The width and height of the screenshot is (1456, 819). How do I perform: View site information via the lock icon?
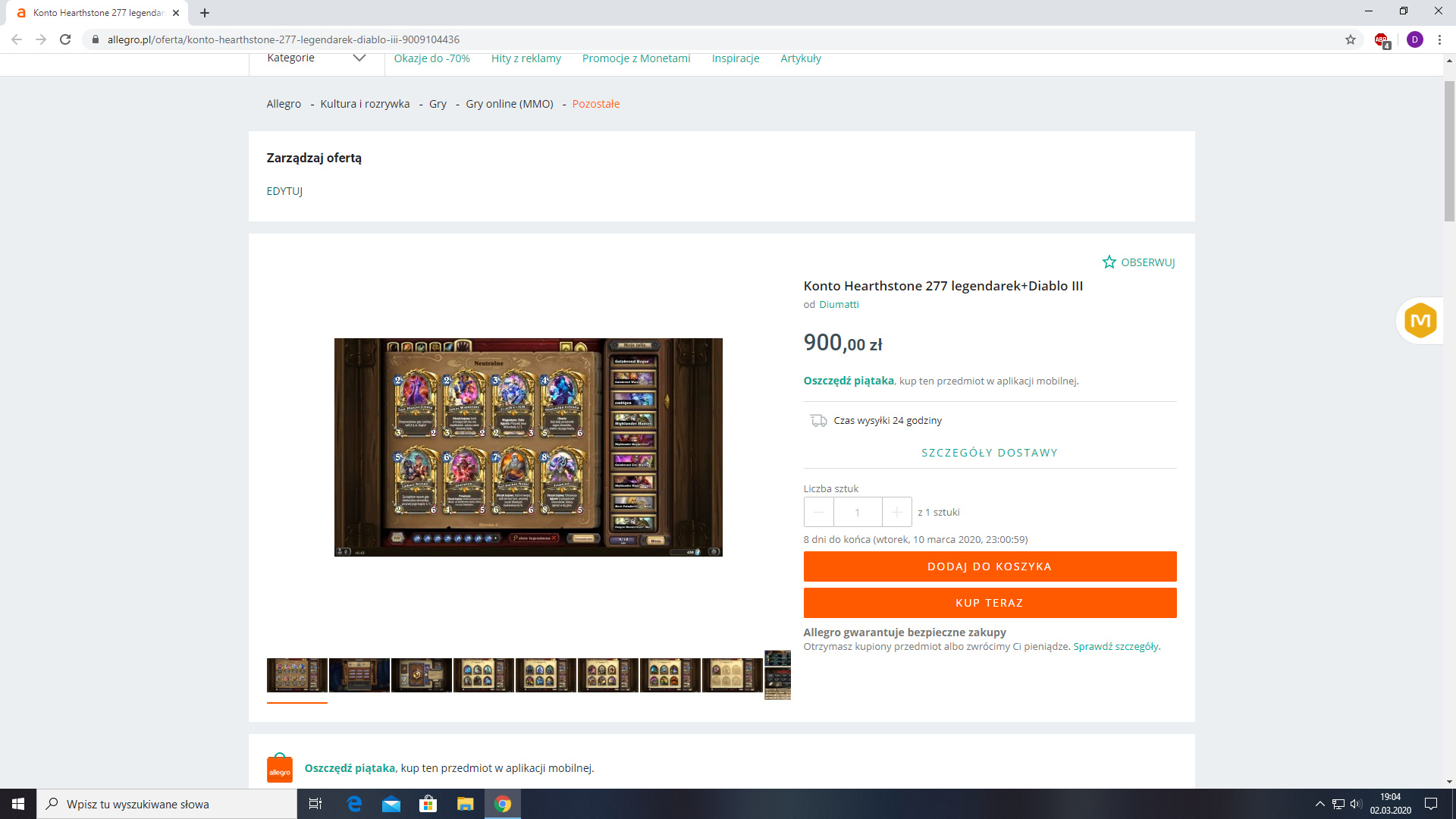95,39
